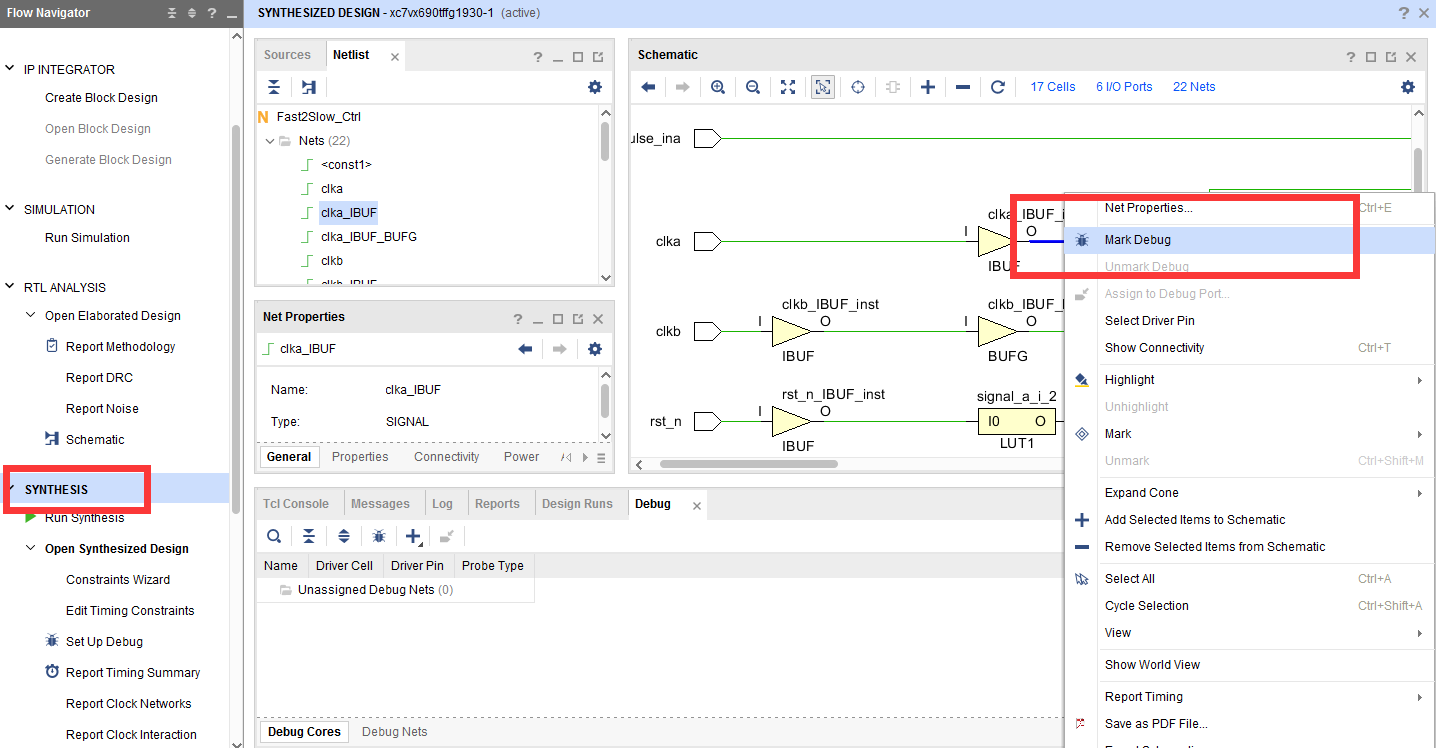
Task: Collapse Open Elaborated Design tree node
Action: [x=30, y=315]
